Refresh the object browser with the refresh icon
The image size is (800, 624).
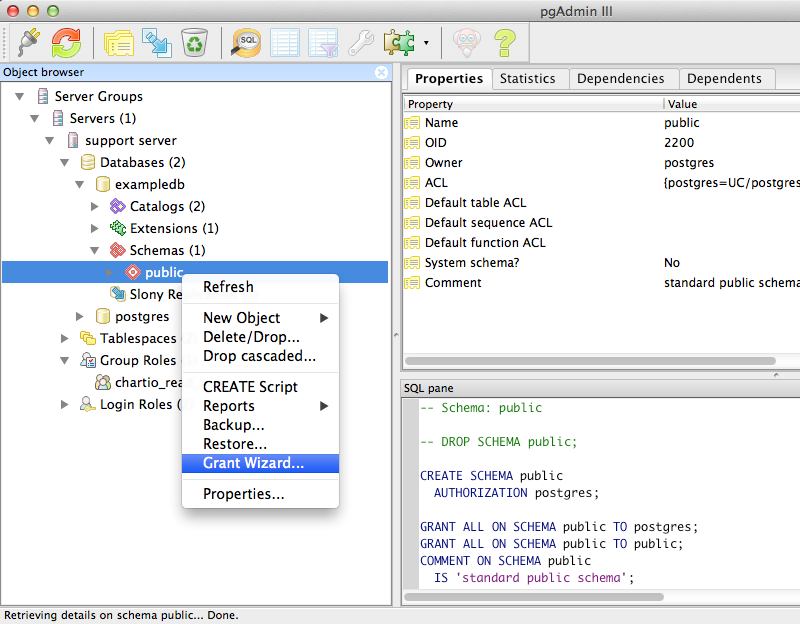coord(64,42)
